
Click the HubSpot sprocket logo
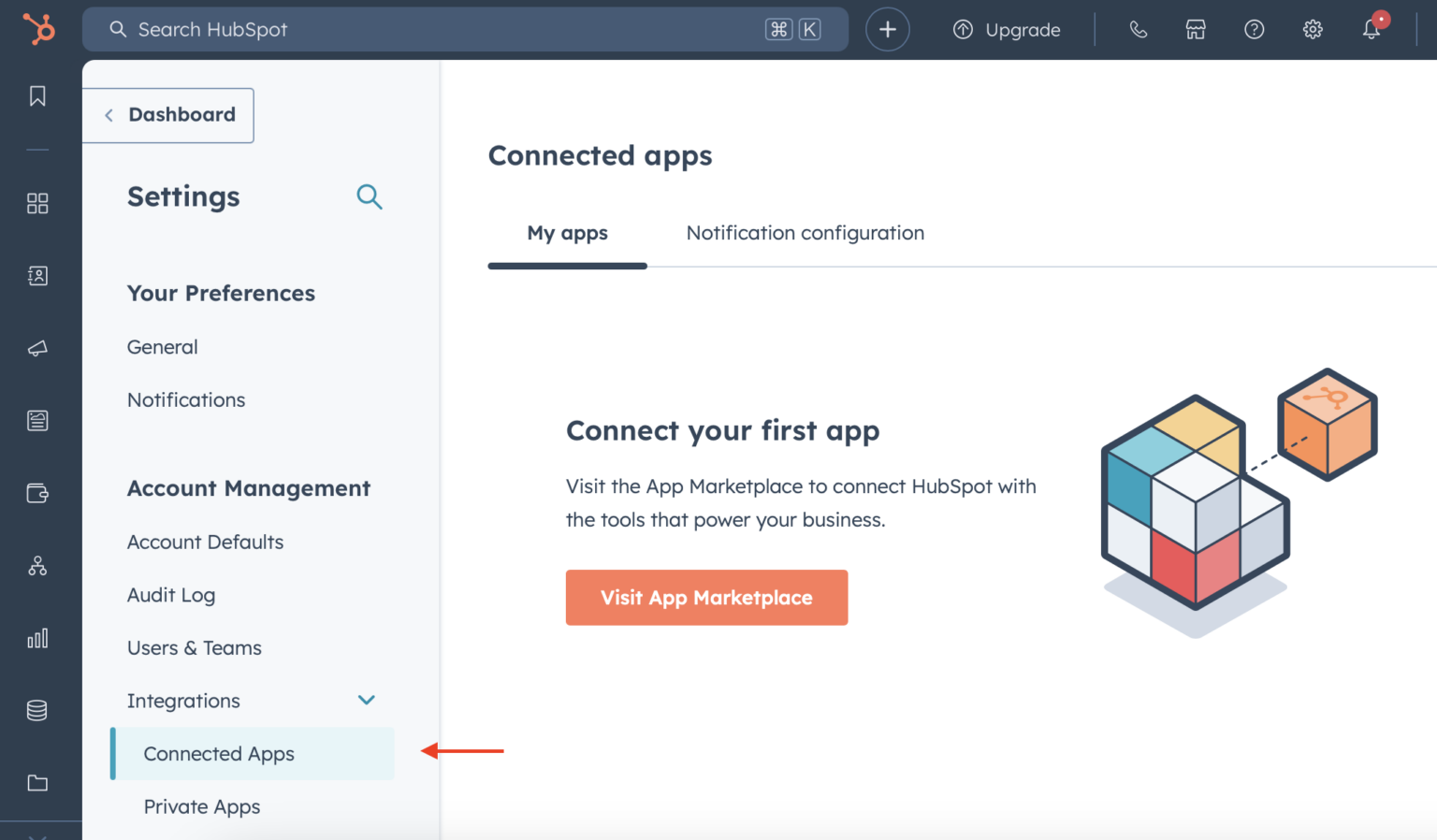tap(37, 29)
